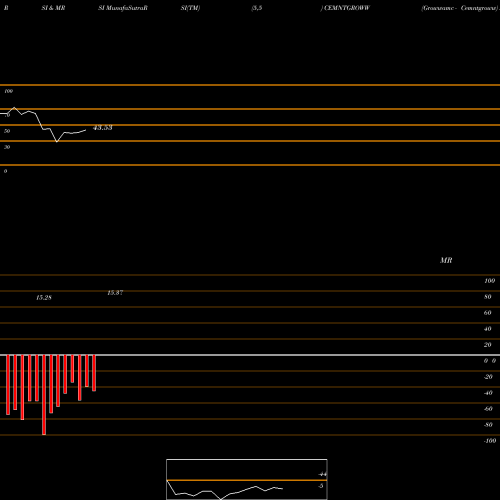
Task: Click the 43.53 RSI value label
Action: [x=103, y=128]
